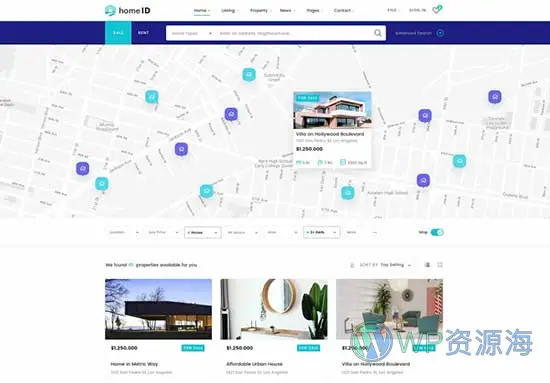The height and width of the screenshot is (383, 550).
Task: Select the rightmost purple map marker
Action: [x=495, y=97]
